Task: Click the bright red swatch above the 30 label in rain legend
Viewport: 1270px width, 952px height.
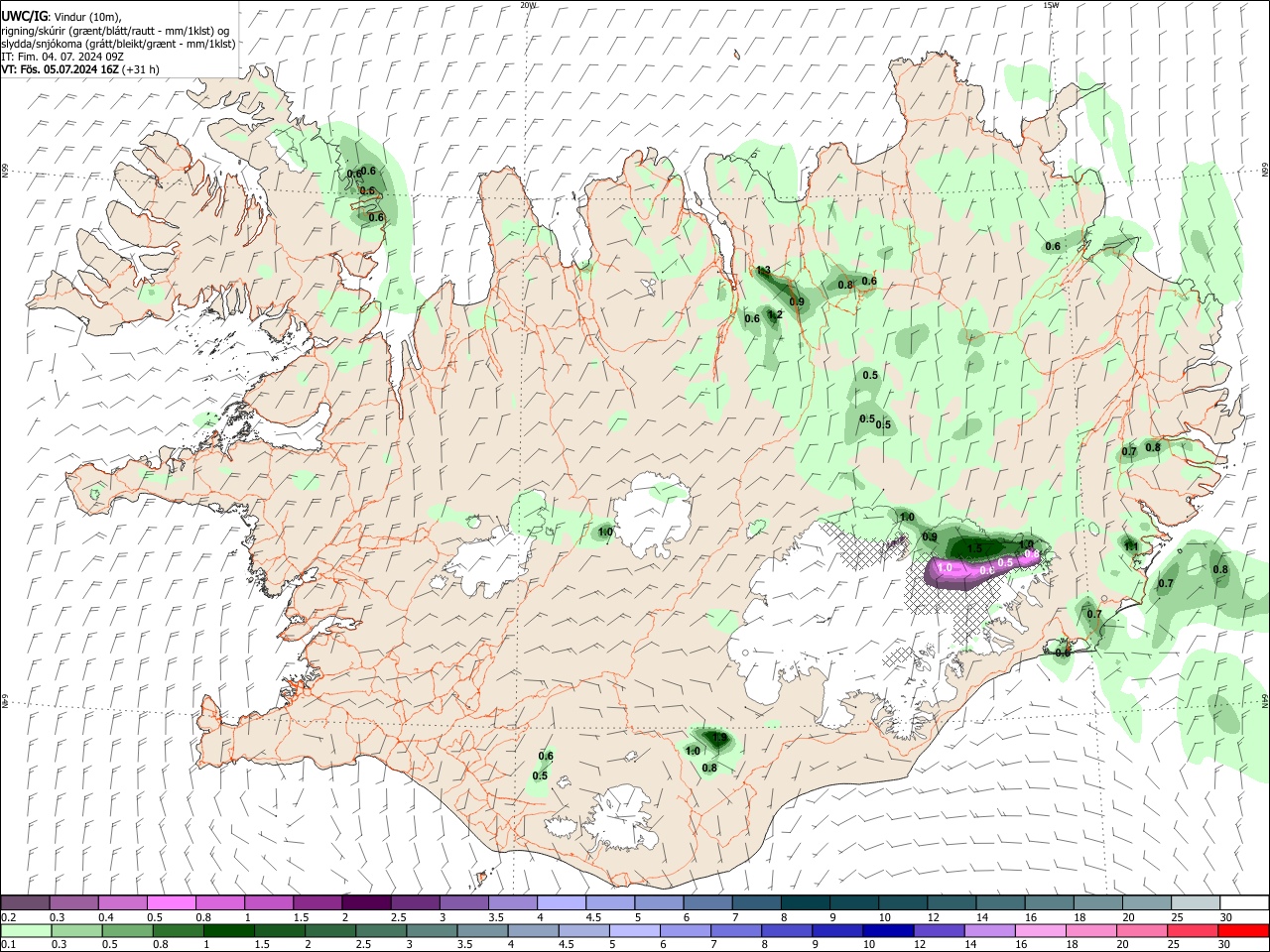Action: [x=1243, y=931]
